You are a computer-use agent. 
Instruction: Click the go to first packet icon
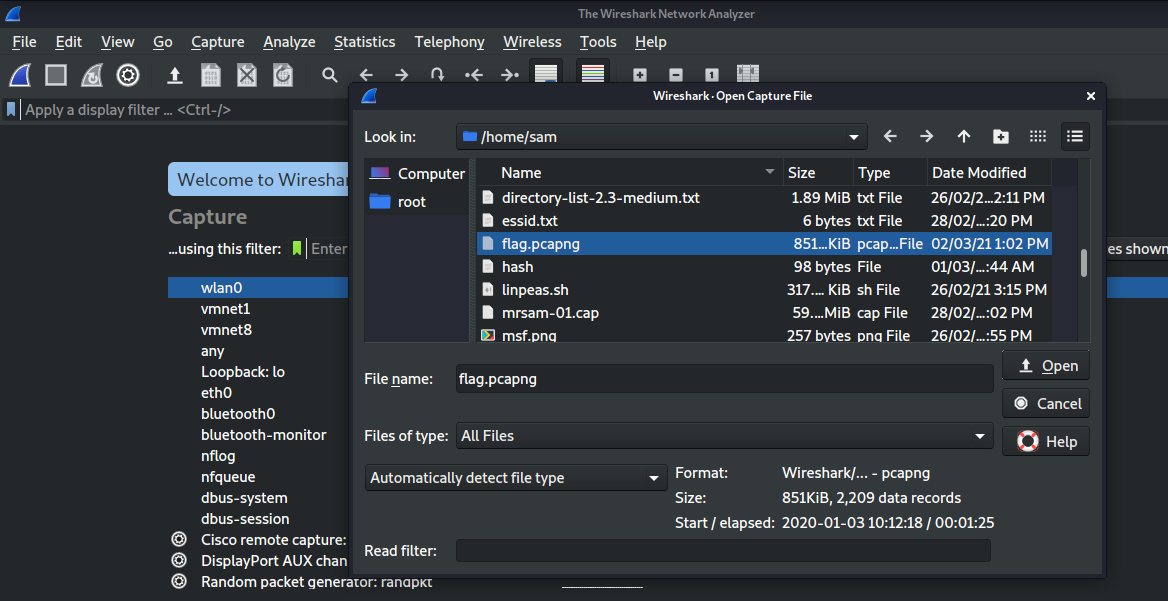474,74
